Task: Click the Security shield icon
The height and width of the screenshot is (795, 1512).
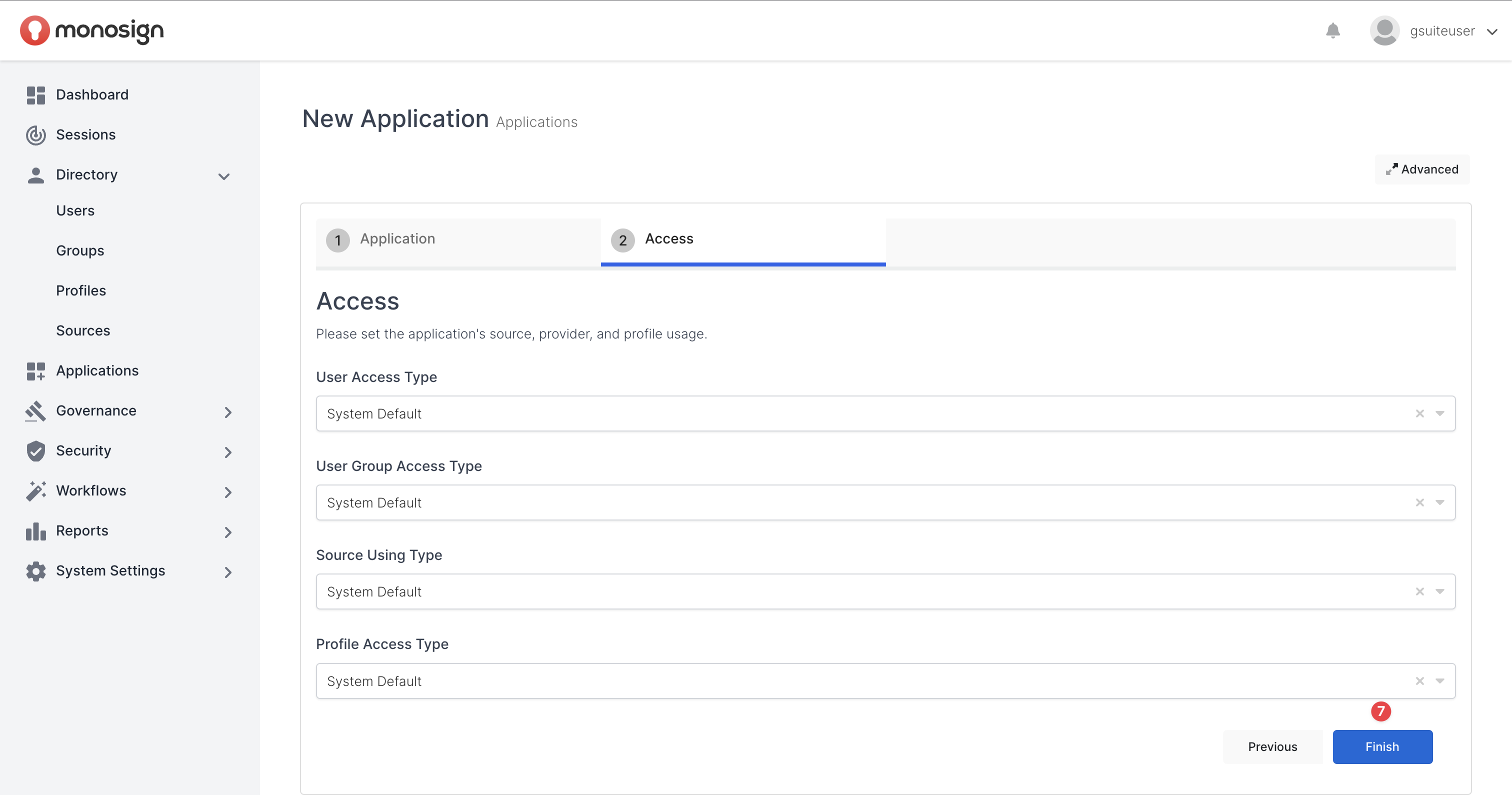Action: pos(36,451)
